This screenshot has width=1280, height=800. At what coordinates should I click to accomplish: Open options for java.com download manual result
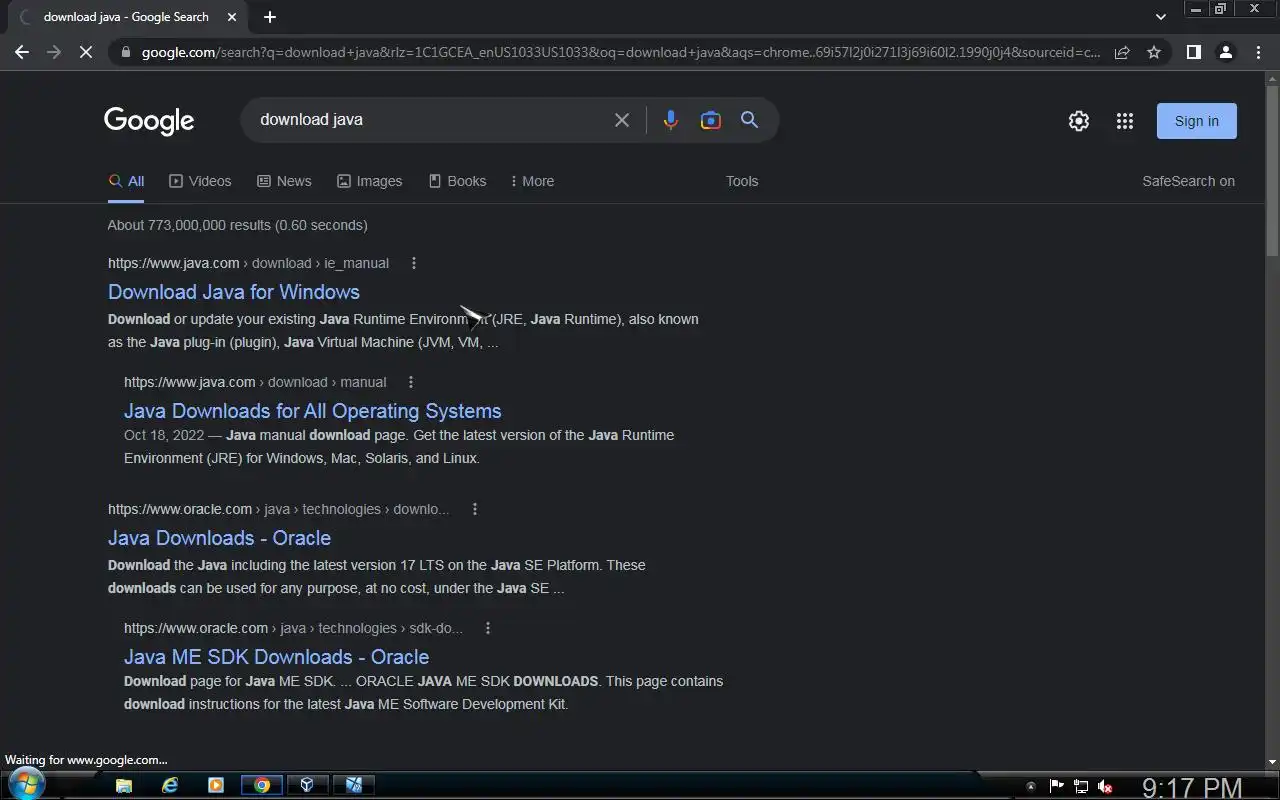(410, 382)
